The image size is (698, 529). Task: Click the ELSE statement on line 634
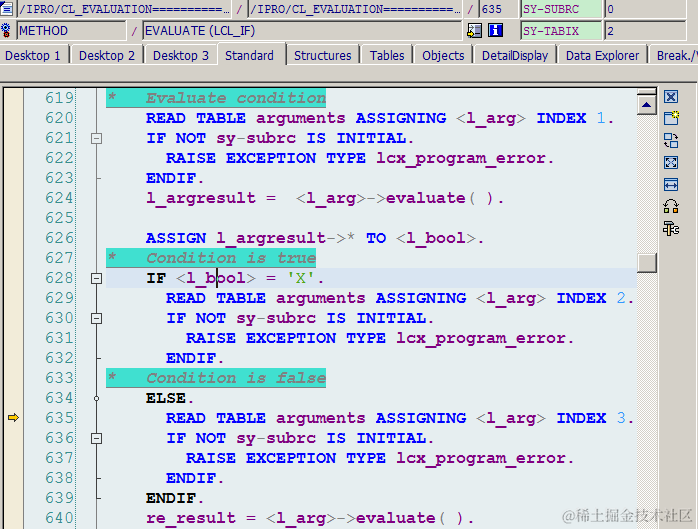click(170, 398)
